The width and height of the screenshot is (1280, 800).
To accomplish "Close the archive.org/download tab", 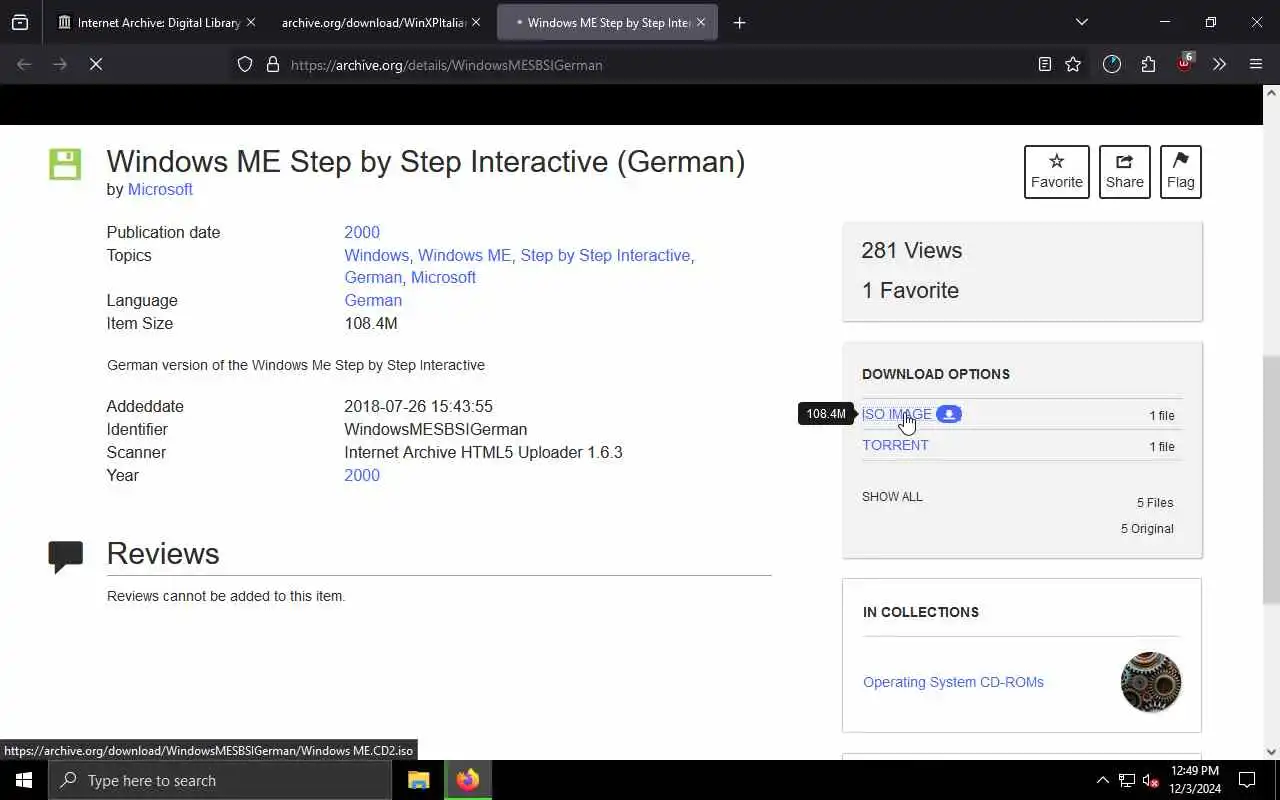I will [x=476, y=22].
